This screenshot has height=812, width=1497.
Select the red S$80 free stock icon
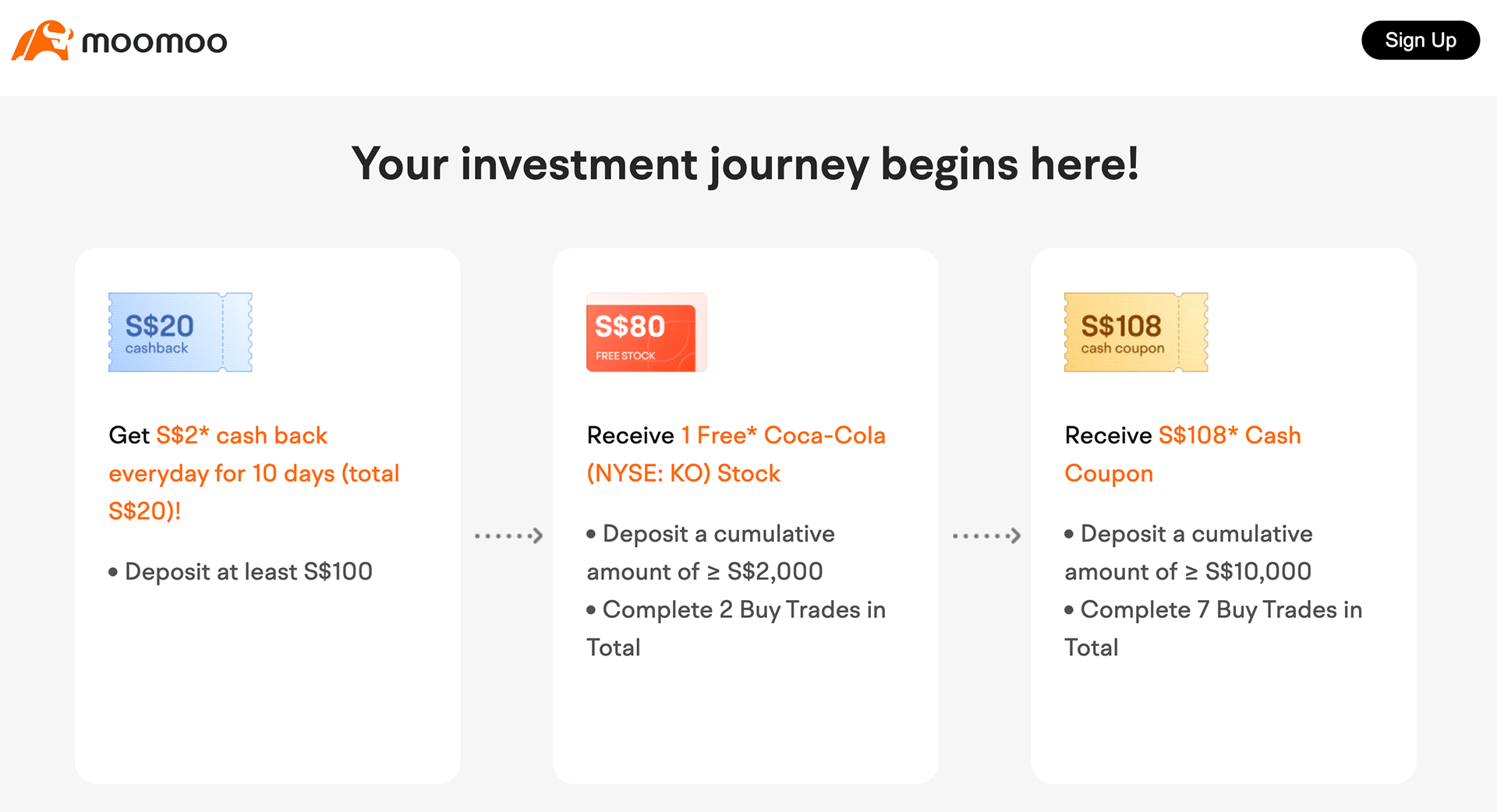[646, 332]
